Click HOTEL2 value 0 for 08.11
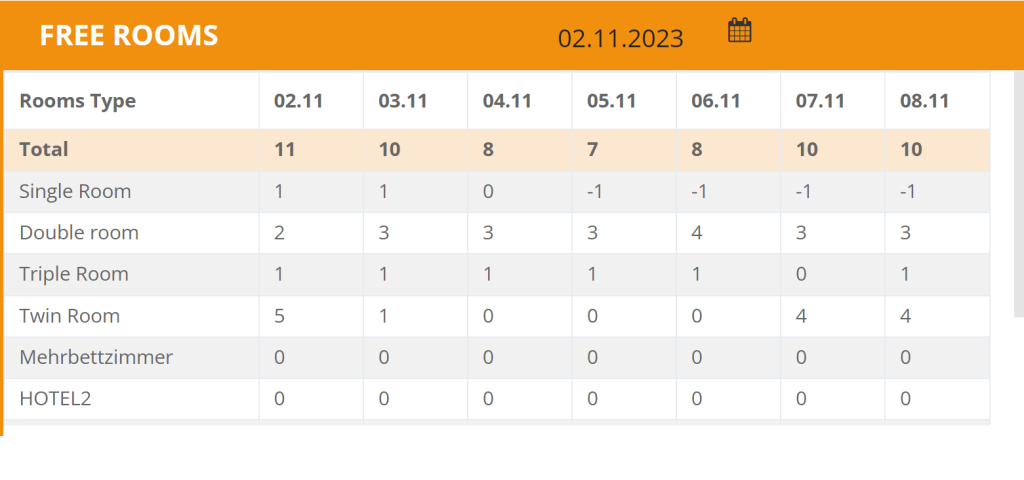1024x480 pixels. pyautogui.click(x=906, y=399)
